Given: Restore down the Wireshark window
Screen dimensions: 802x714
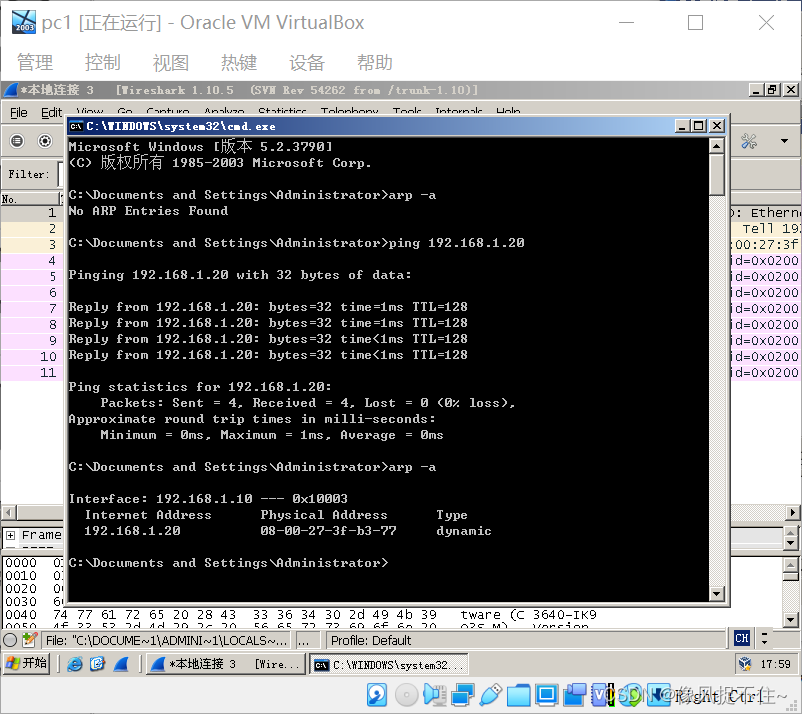Looking at the screenshot, I should pyautogui.click(x=772, y=90).
